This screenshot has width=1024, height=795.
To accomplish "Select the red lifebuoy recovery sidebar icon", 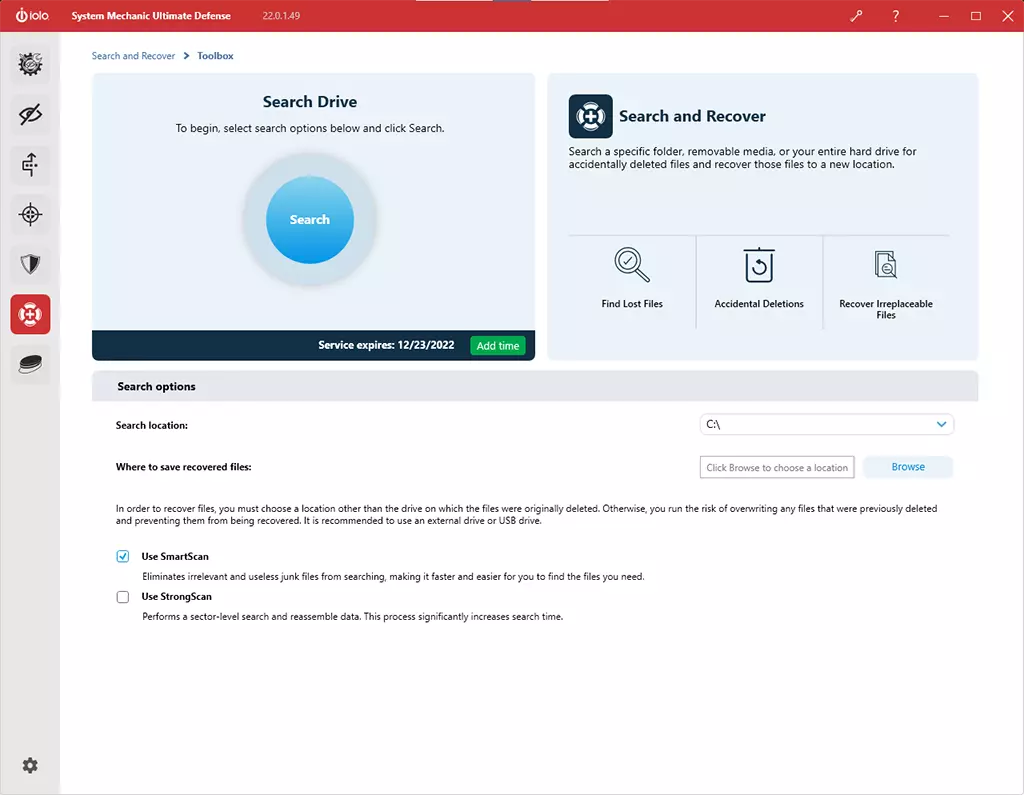I will pos(30,314).
